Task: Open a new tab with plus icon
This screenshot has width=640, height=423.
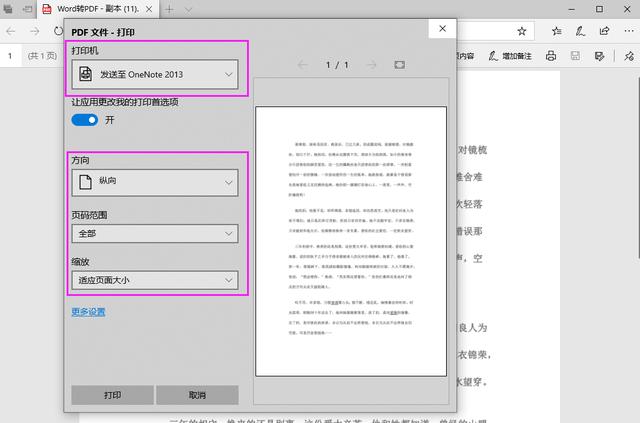Action: [x=169, y=9]
